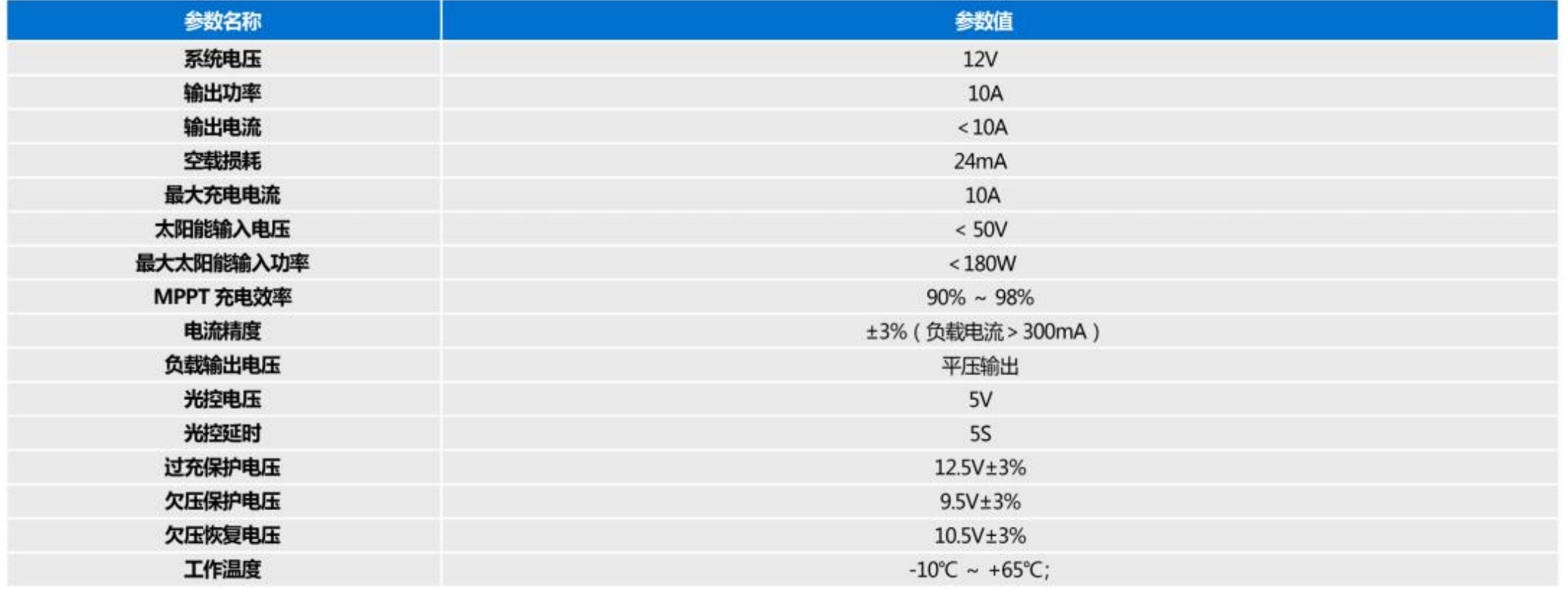The width and height of the screenshot is (1568, 589).
Task: Select the 最大太阳能输入功率 label
Action: pos(222,263)
